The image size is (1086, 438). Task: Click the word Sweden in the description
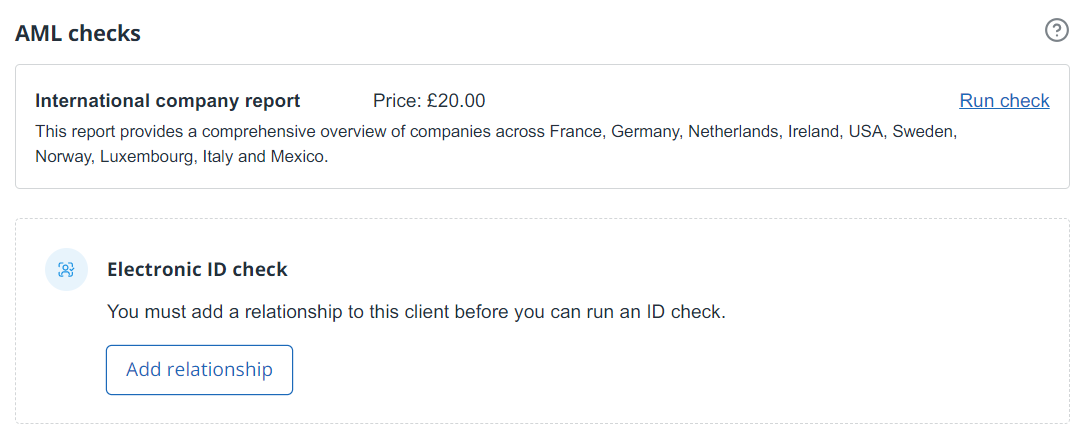[x=925, y=132]
